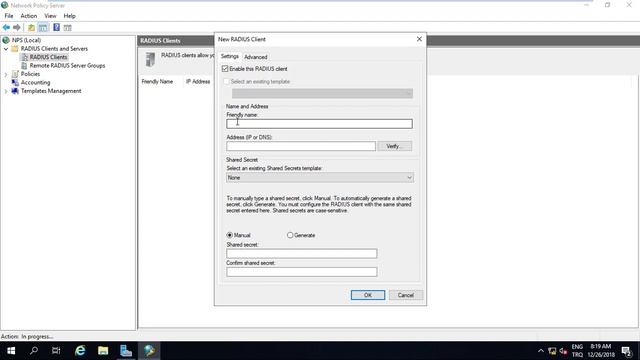
Task: Toggle Show/Hide Action Pane toolbar icon
Action: (x=68, y=27)
